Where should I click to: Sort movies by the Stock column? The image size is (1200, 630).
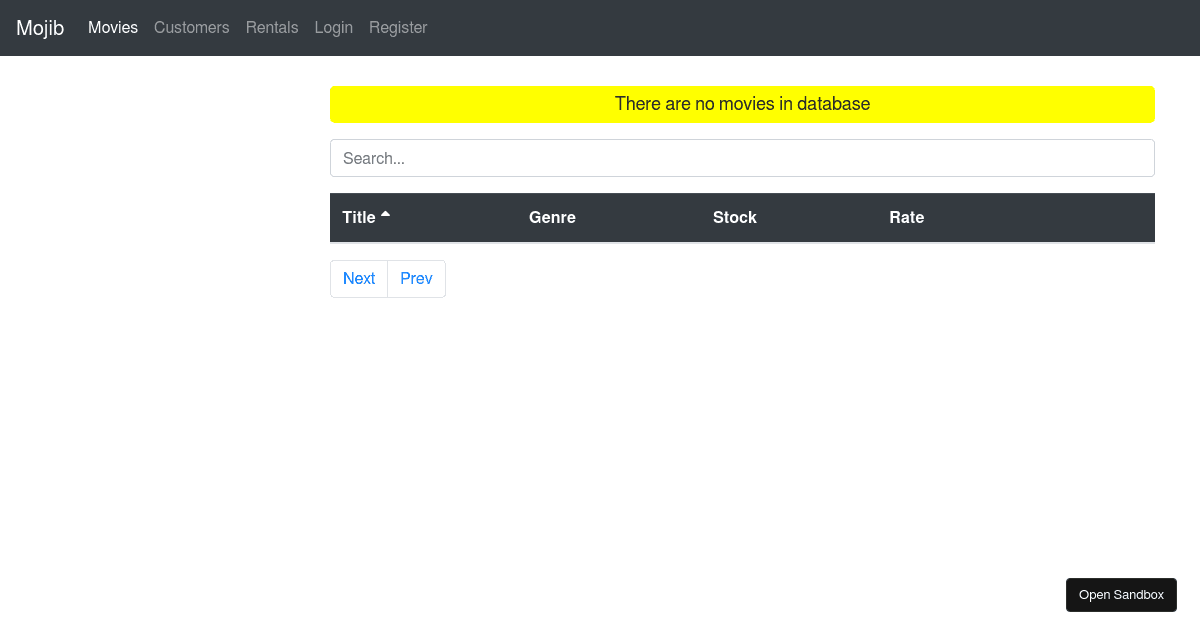(735, 217)
